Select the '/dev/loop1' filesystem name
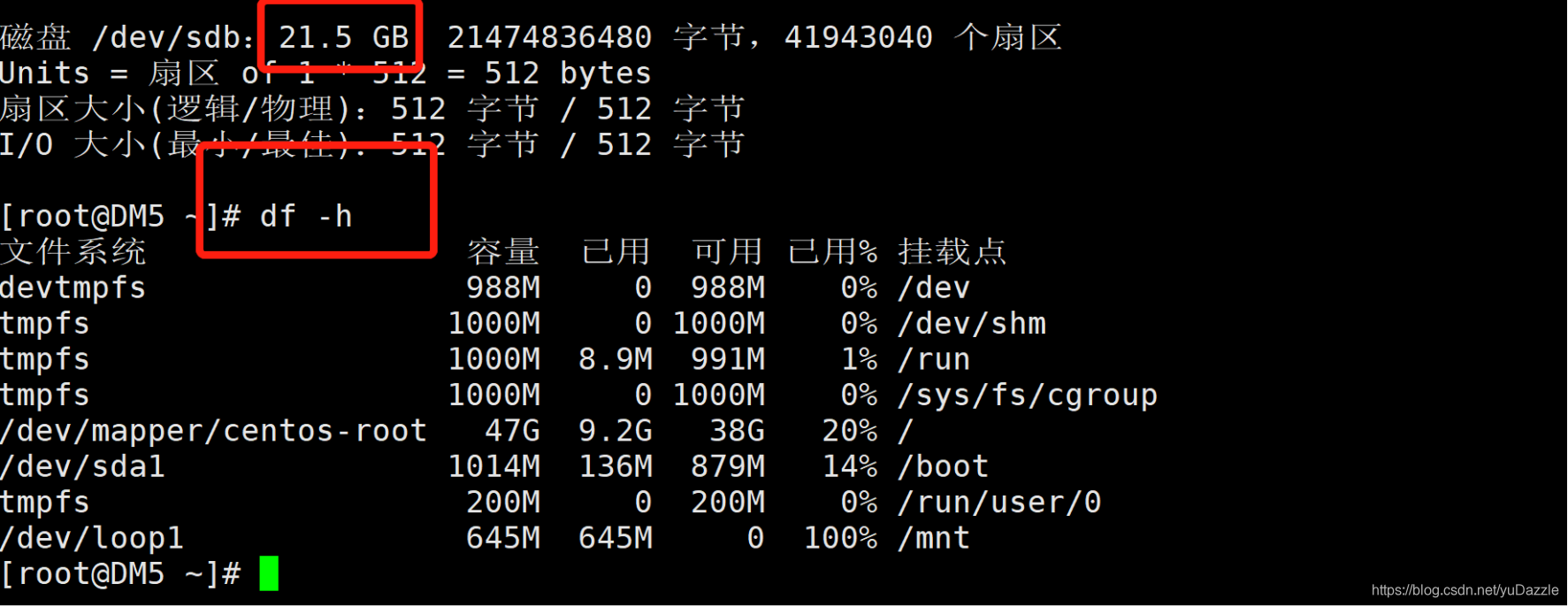1568x607 pixels. 92,538
